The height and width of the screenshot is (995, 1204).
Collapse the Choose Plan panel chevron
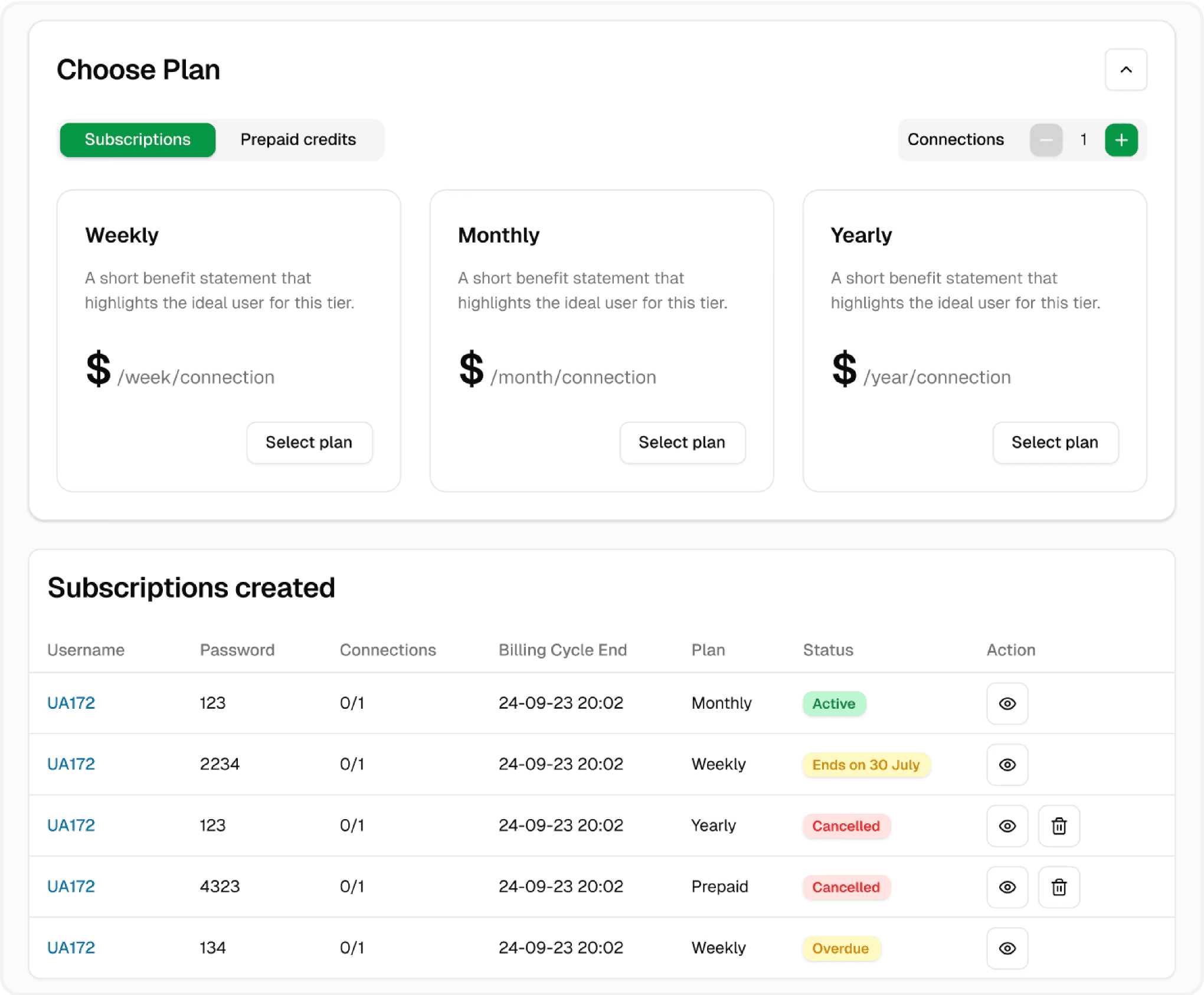[x=1126, y=70]
